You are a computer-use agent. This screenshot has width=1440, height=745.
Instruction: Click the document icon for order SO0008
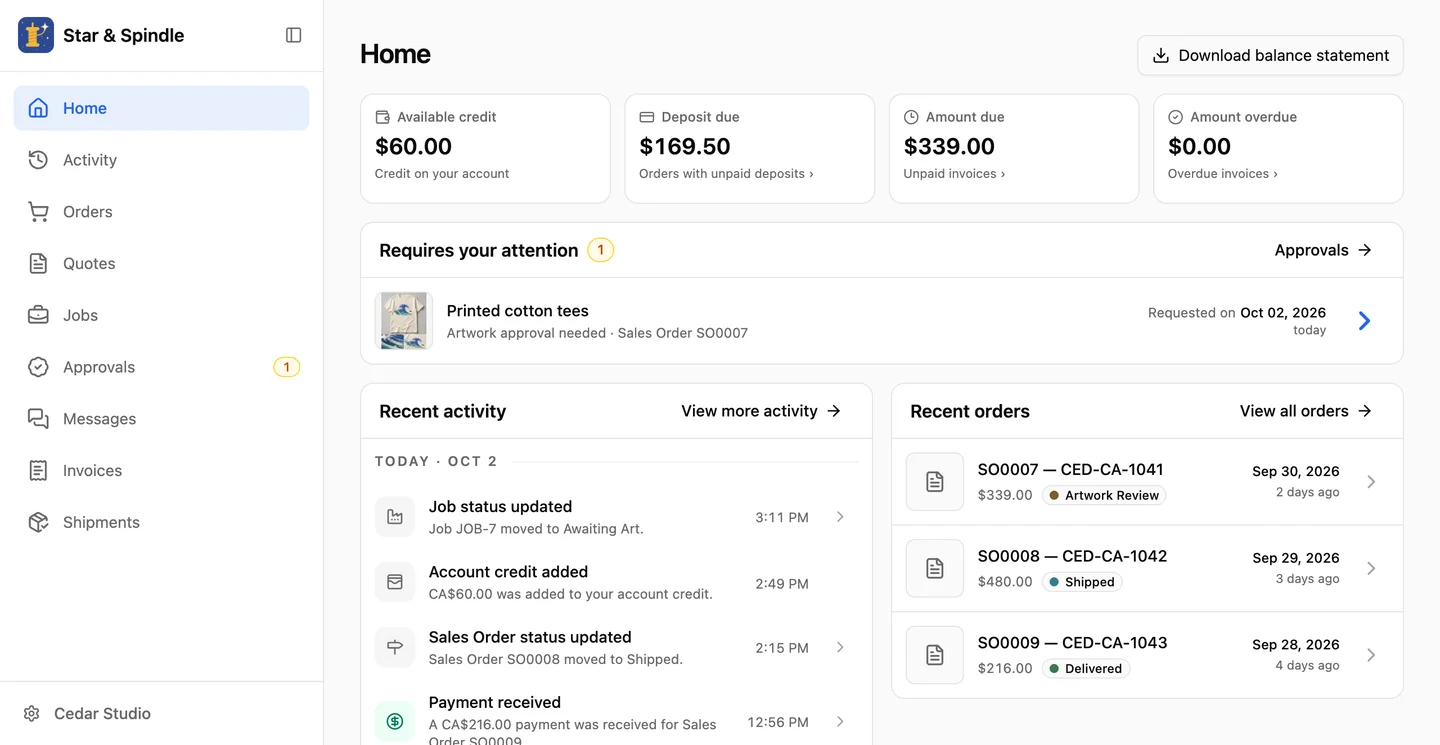[x=935, y=568]
